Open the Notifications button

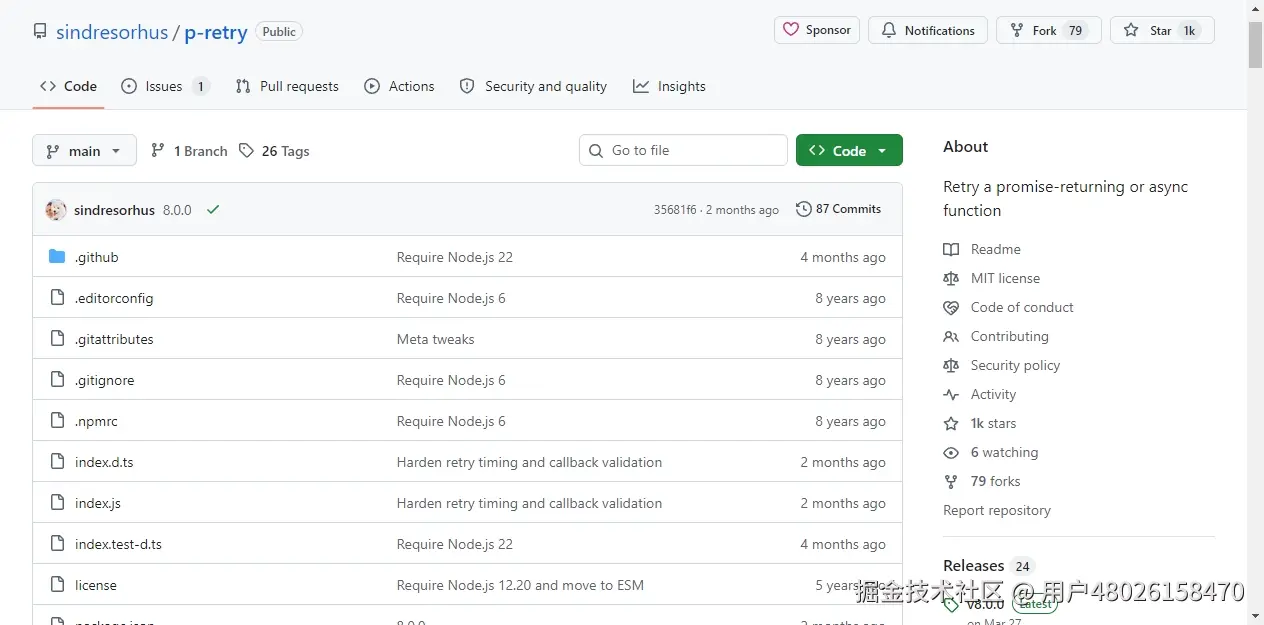(x=928, y=30)
